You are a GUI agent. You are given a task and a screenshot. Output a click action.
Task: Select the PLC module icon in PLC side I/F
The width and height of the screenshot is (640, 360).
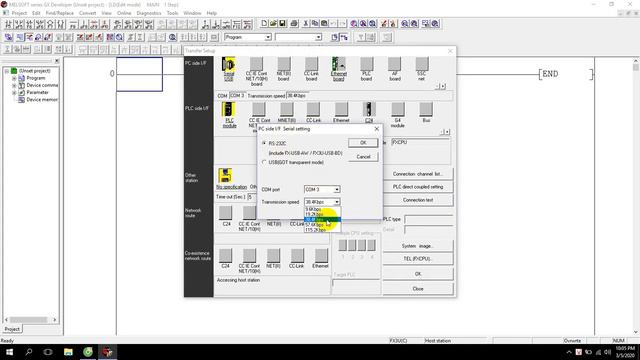click(229, 109)
